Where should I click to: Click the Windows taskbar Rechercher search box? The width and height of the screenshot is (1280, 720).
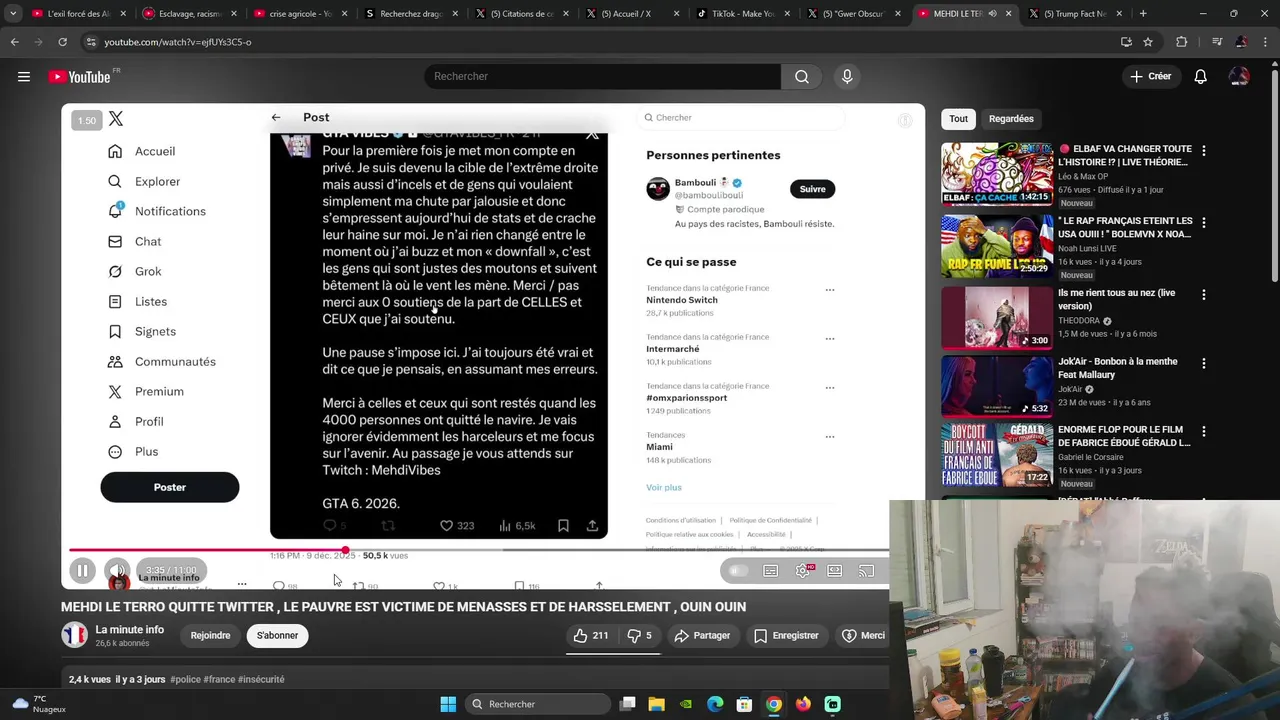(x=538, y=704)
